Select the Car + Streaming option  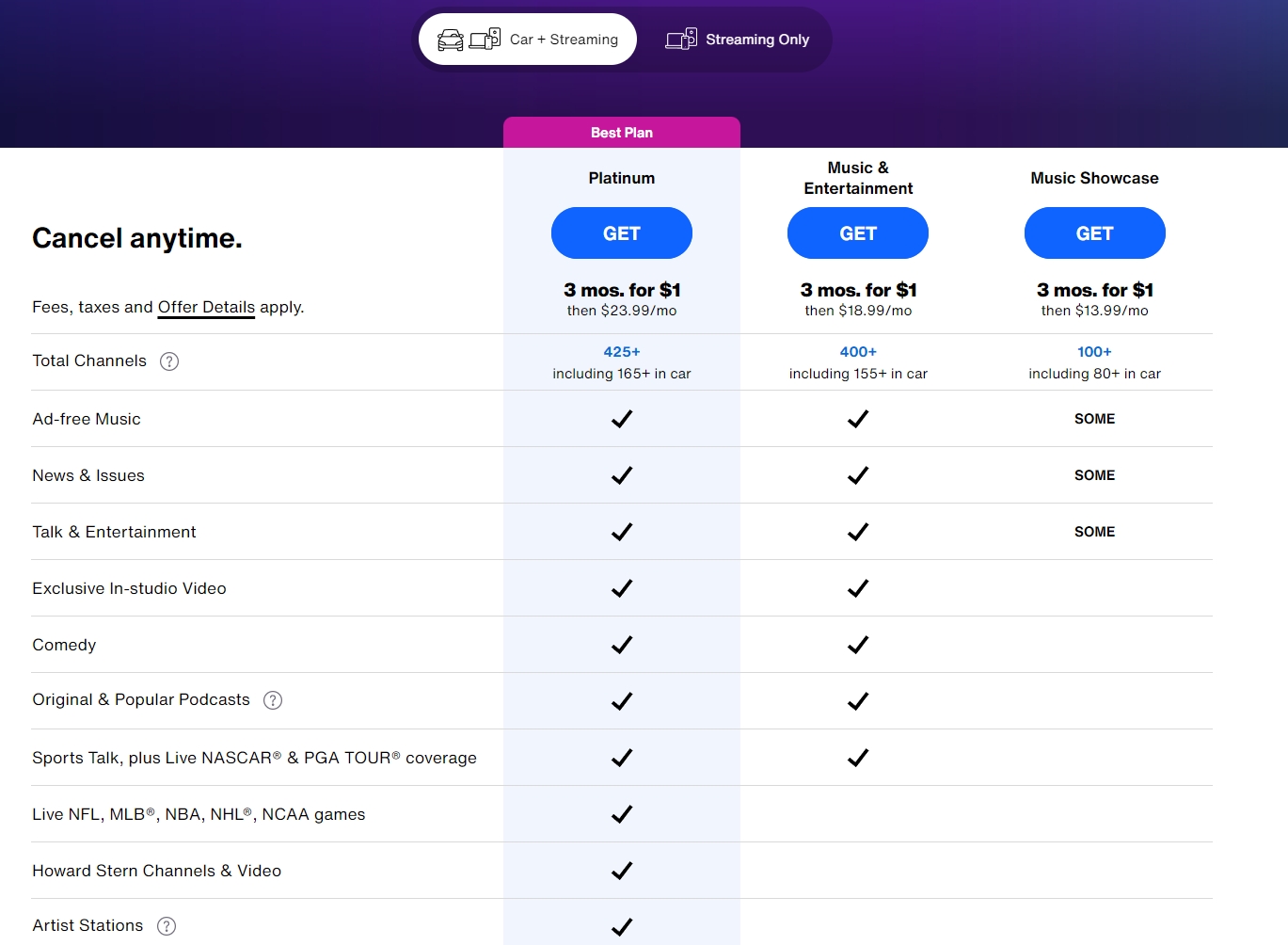point(529,40)
